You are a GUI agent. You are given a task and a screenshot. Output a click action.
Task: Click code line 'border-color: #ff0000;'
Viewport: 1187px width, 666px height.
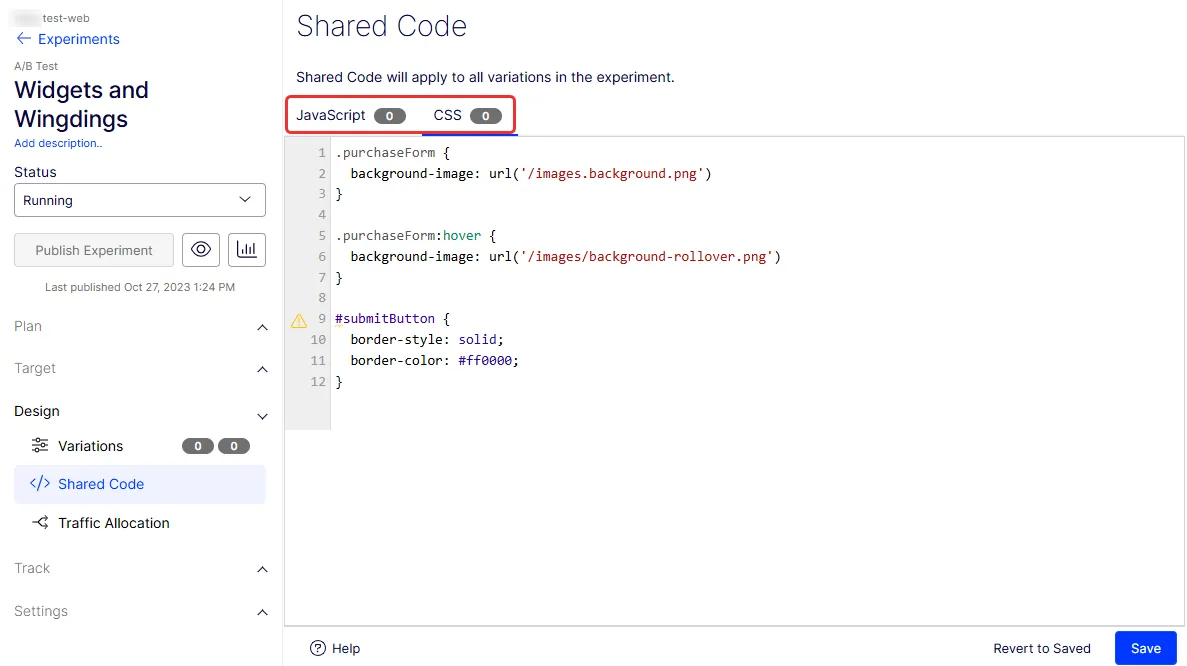(x=435, y=360)
